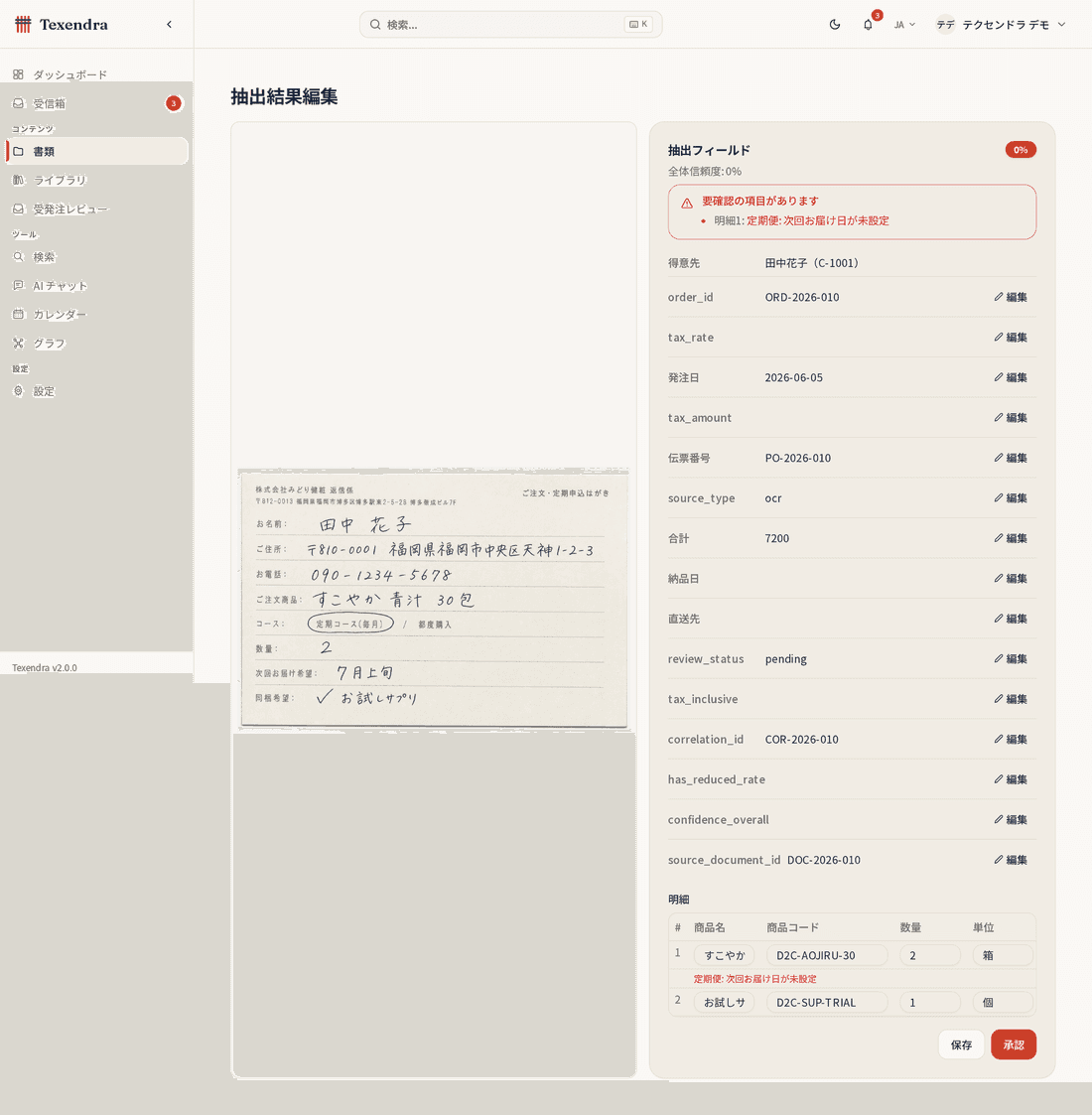
Task: Click the quantity 2 input
Action: tap(930, 955)
